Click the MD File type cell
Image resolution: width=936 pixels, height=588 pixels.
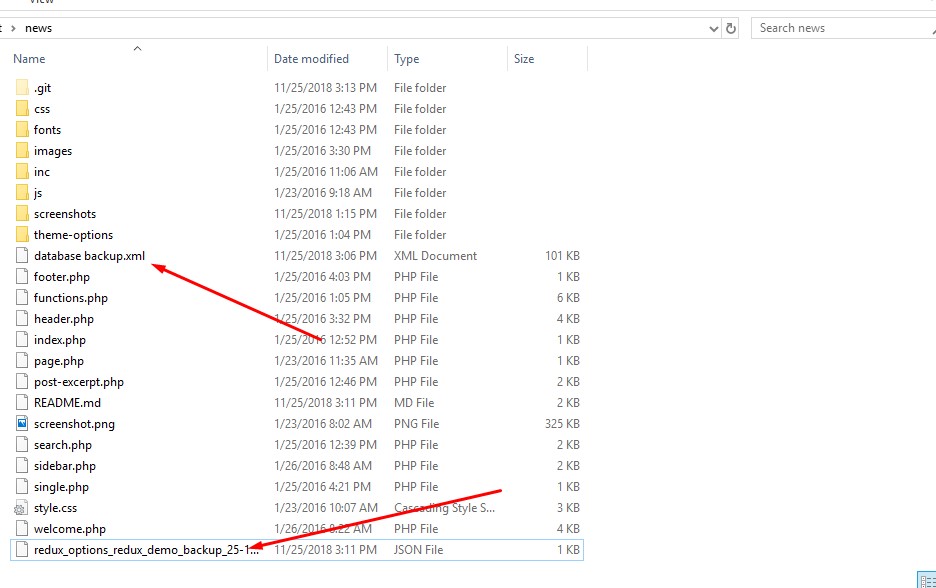414,402
